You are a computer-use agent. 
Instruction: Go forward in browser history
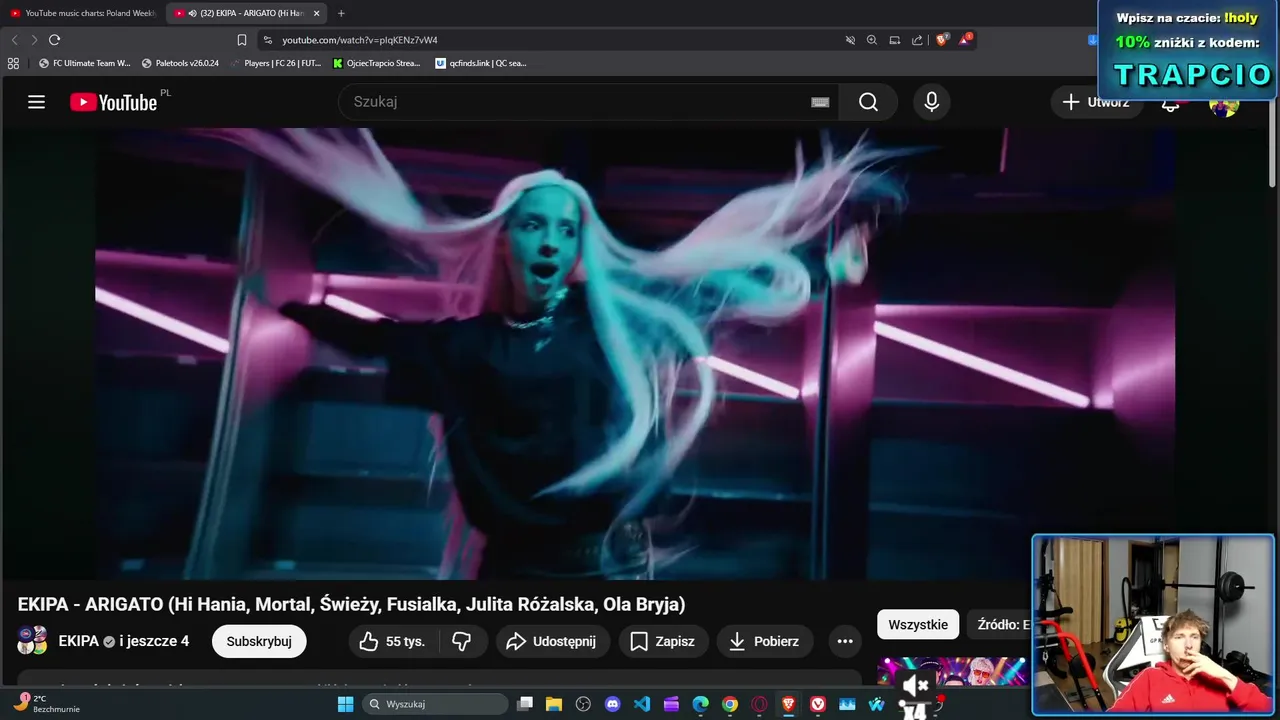pyautogui.click(x=34, y=40)
